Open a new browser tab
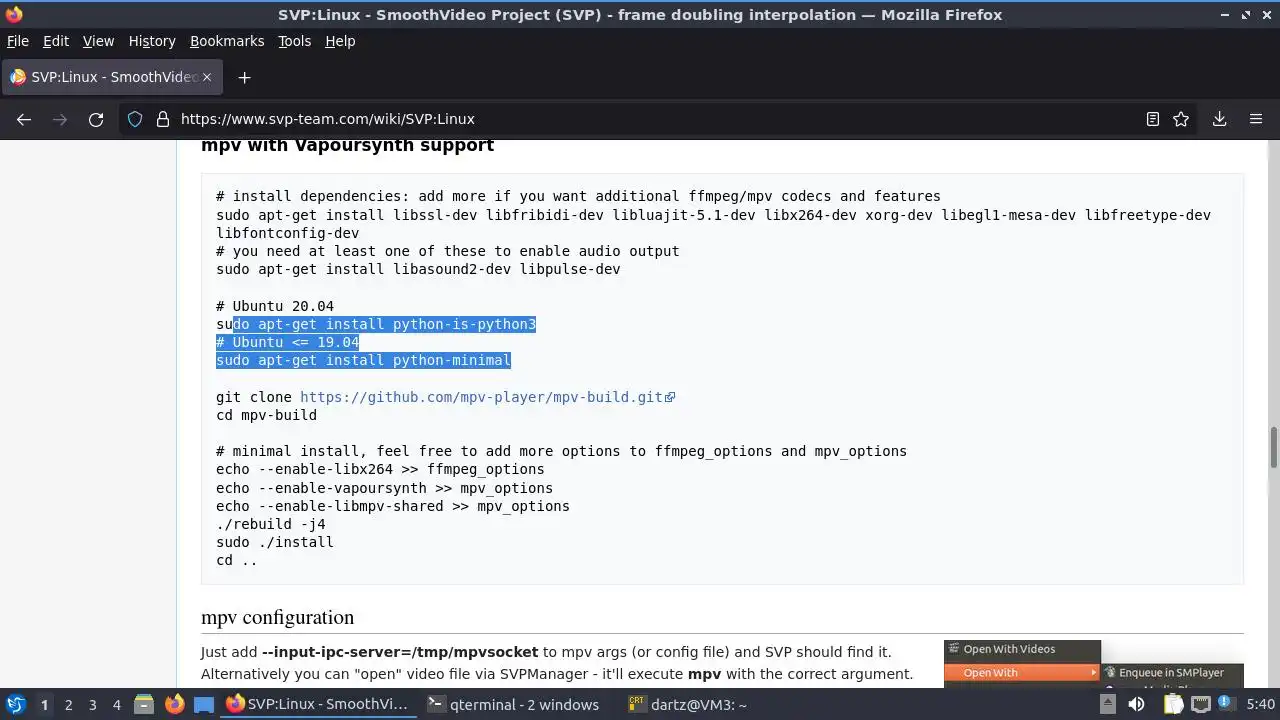 pos(244,77)
